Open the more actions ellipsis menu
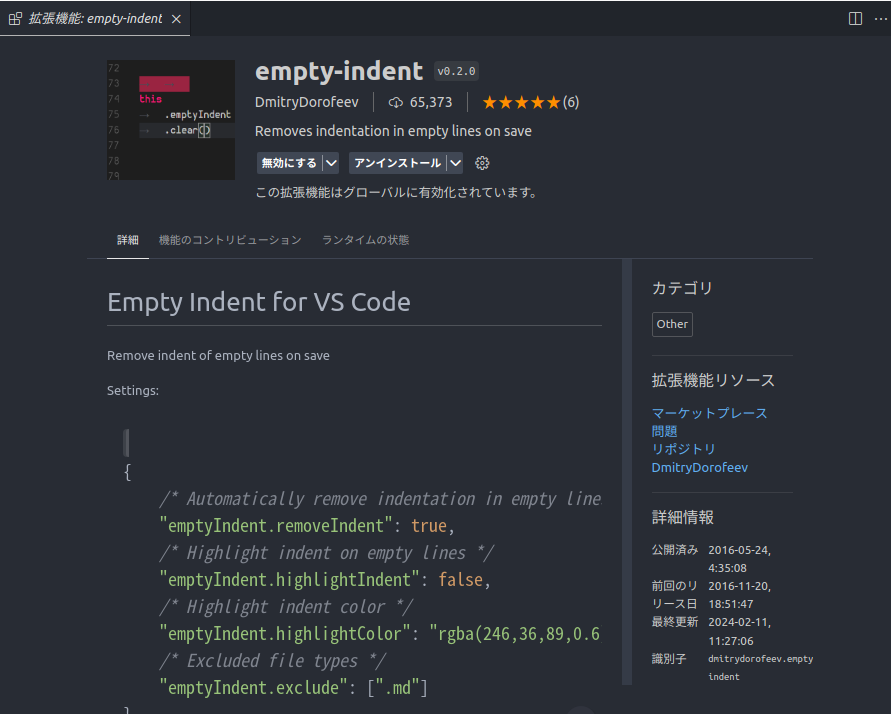 (880, 19)
